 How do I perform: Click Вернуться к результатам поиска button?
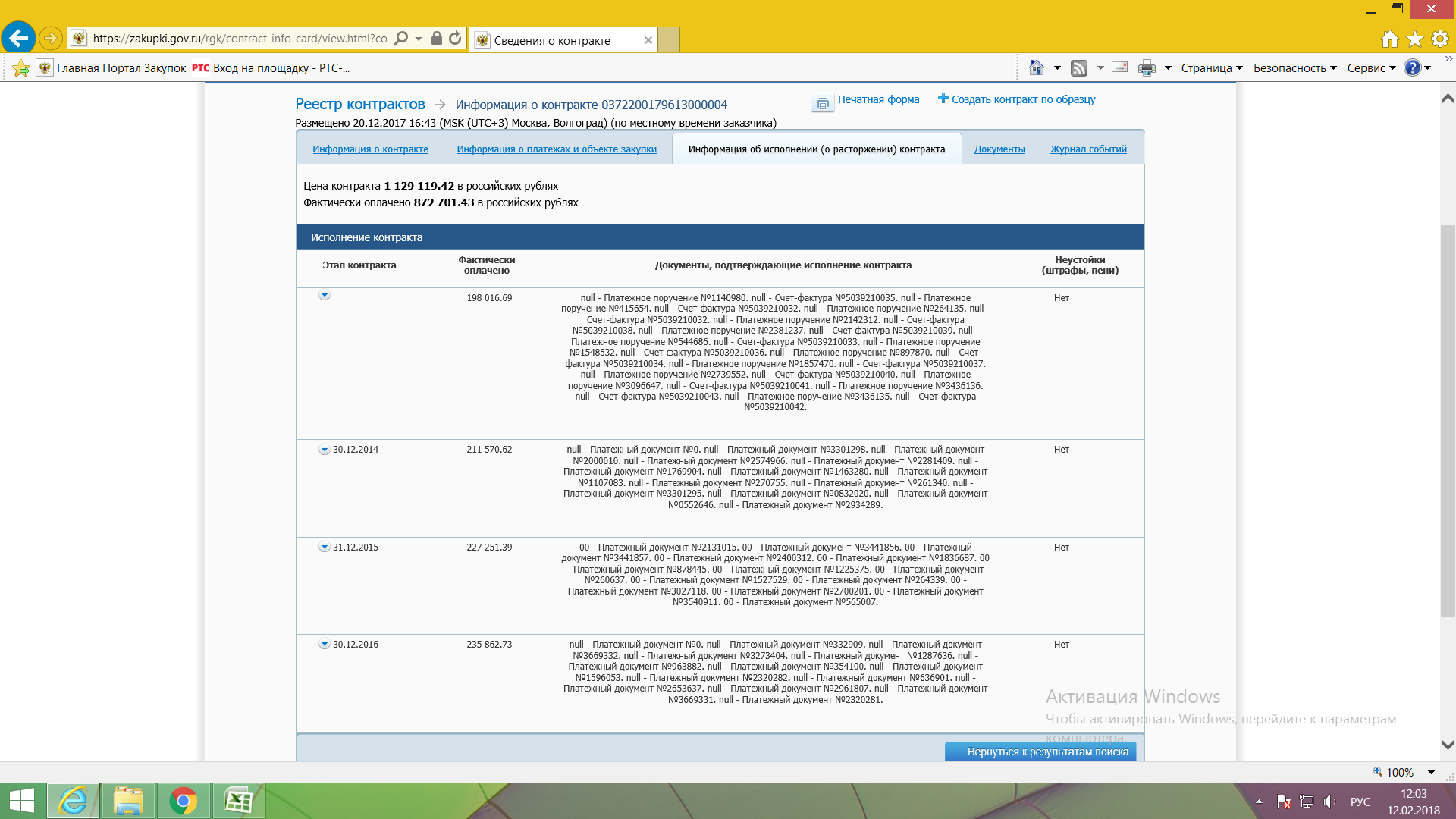tap(1040, 752)
